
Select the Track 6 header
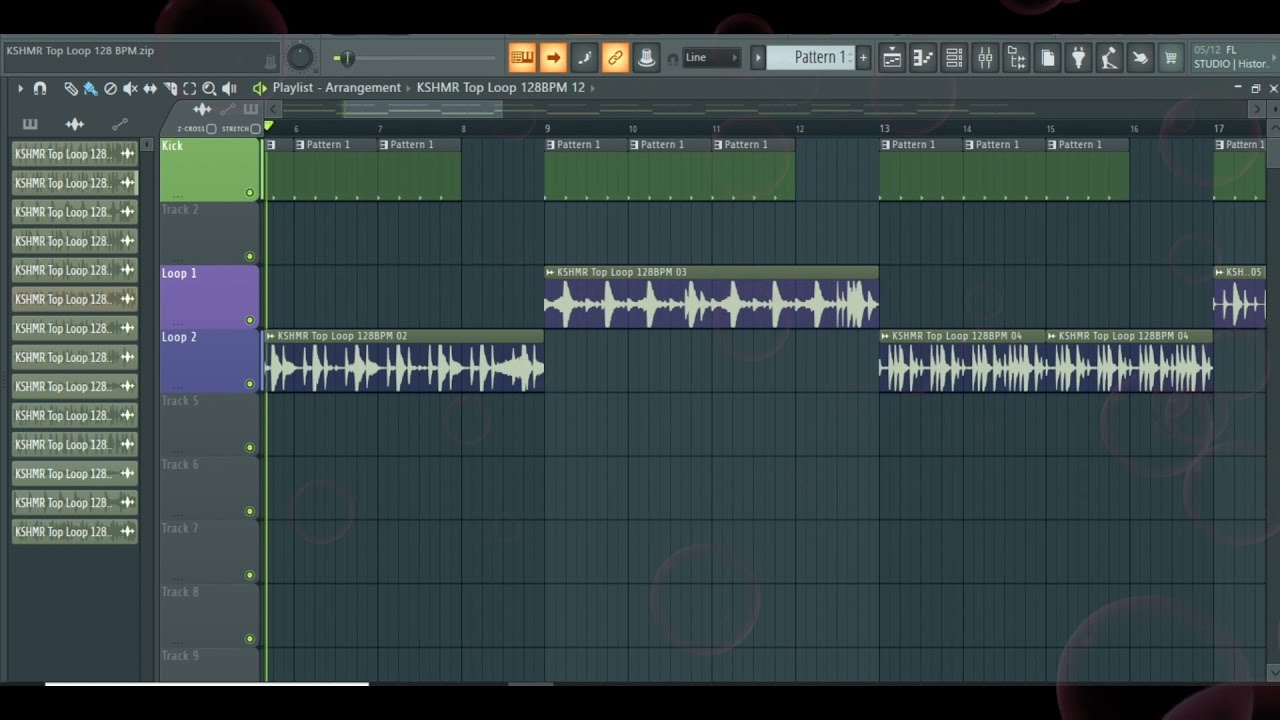point(209,488)
